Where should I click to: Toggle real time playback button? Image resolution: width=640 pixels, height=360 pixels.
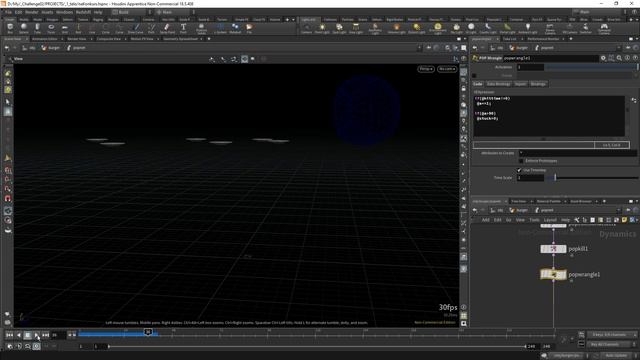[x=36, y=346]
